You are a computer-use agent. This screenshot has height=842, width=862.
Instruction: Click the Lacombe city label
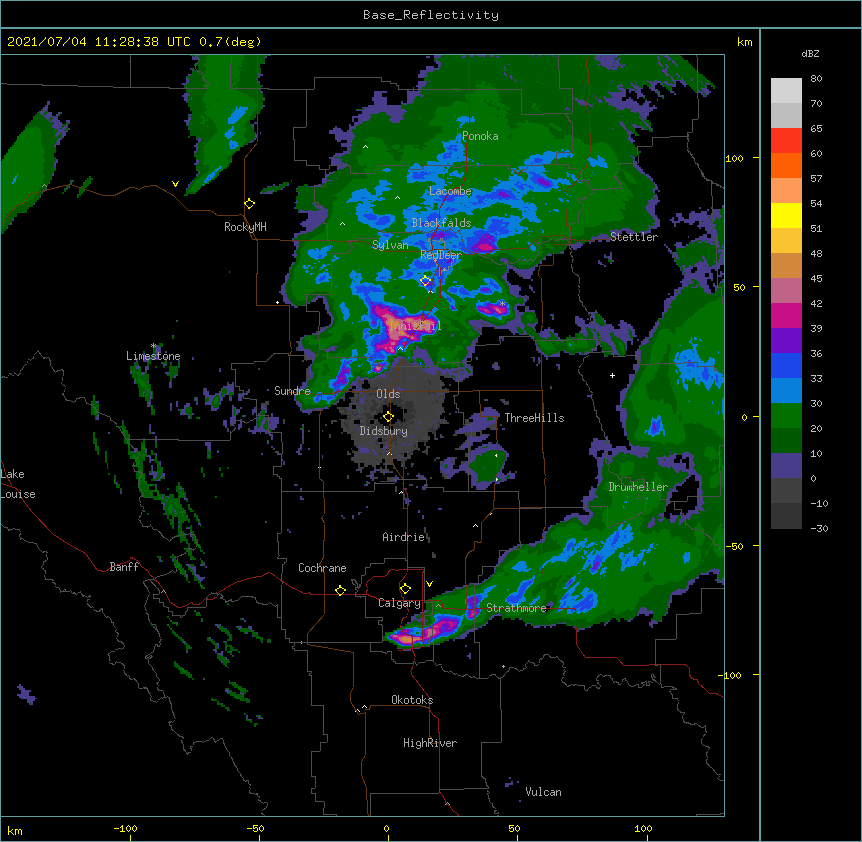[450, 191]
